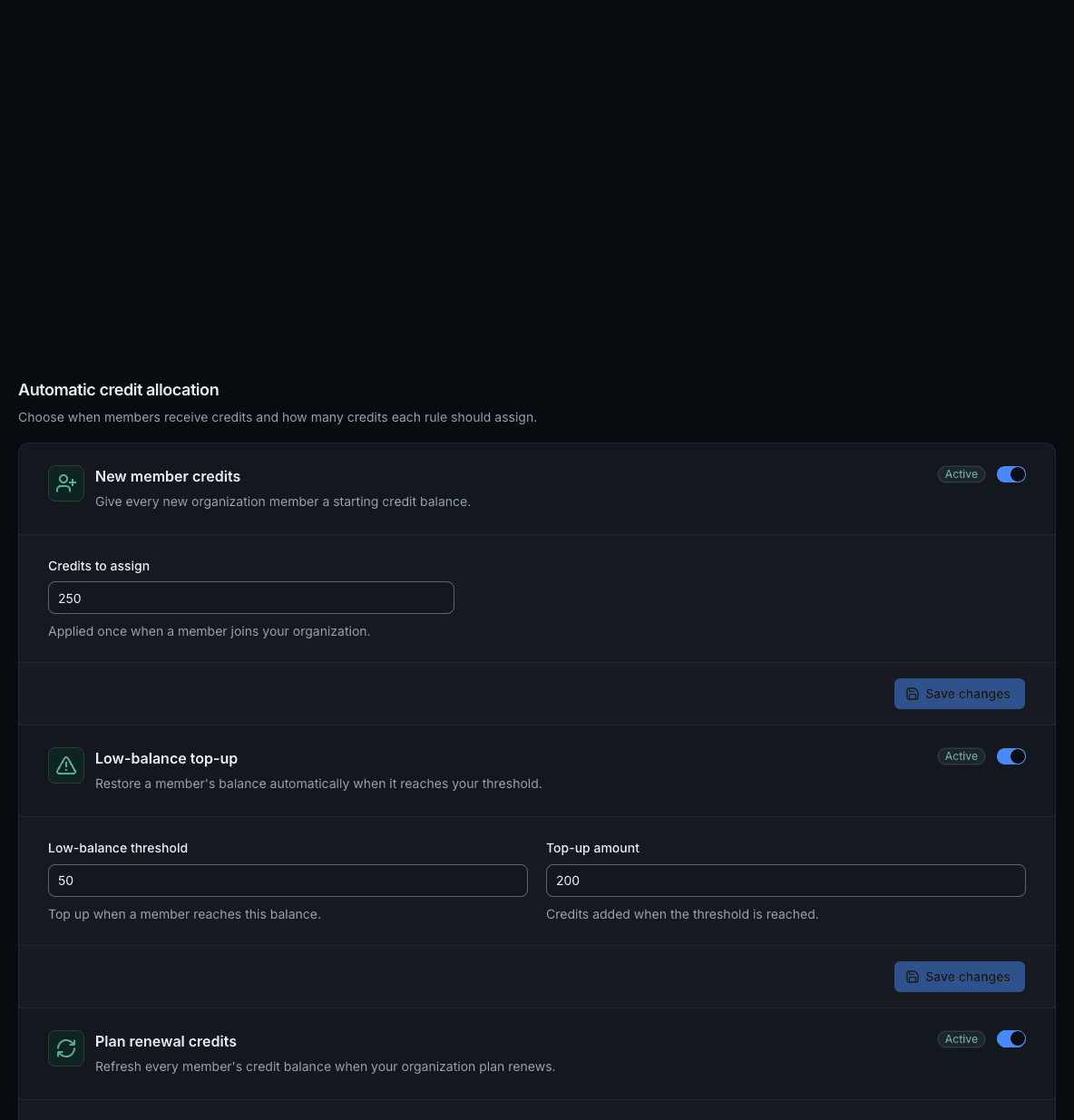Save changes for New member credits

(960, 694)
